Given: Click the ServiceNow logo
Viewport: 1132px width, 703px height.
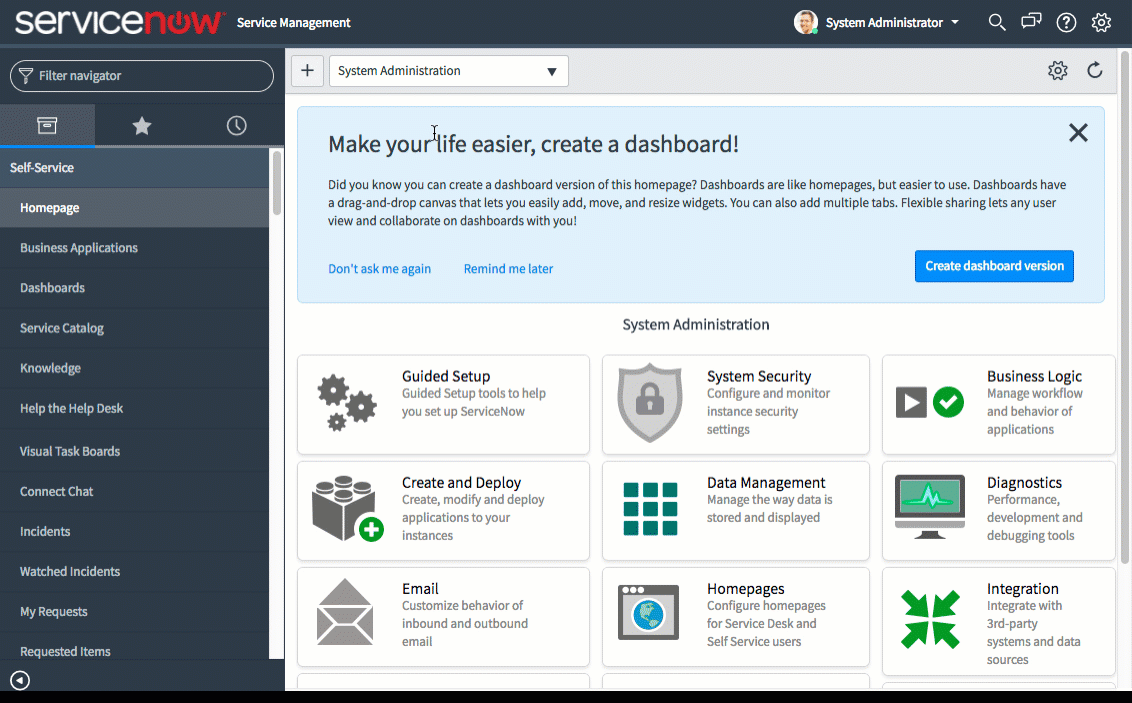Looking at the screenshot, I should 120,22.
